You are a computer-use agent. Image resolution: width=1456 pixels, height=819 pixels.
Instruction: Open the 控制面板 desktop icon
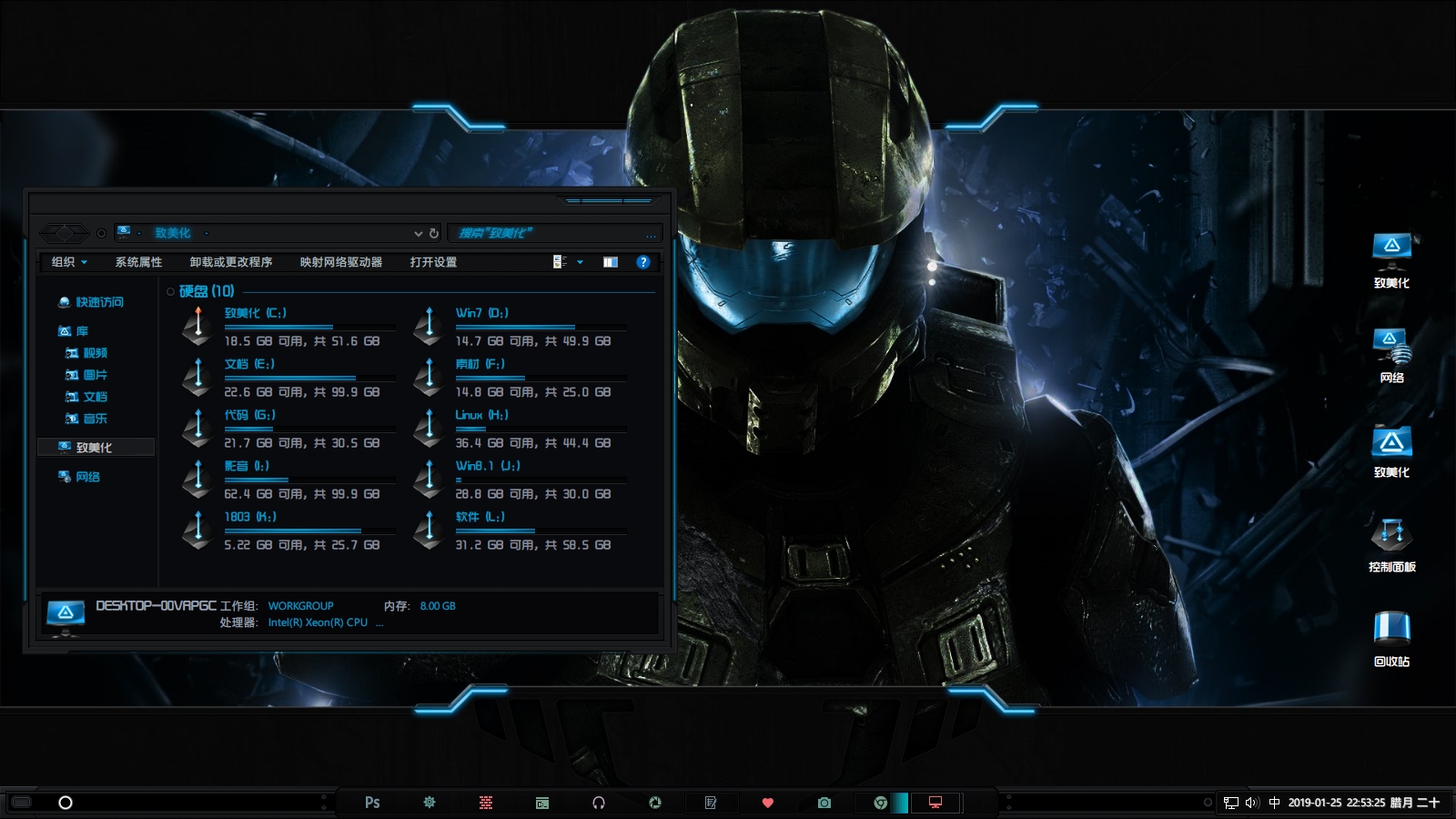tap(1391, 542)
